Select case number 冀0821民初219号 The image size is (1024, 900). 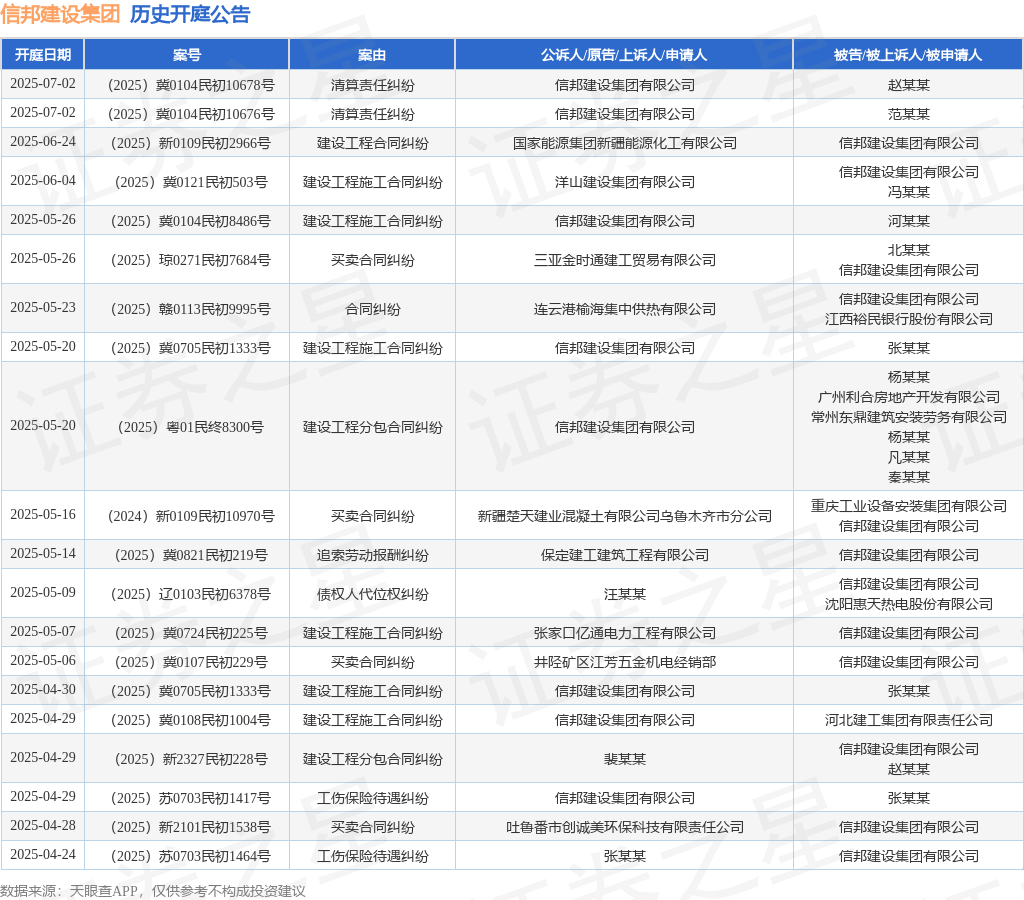(x=191, y=555)
